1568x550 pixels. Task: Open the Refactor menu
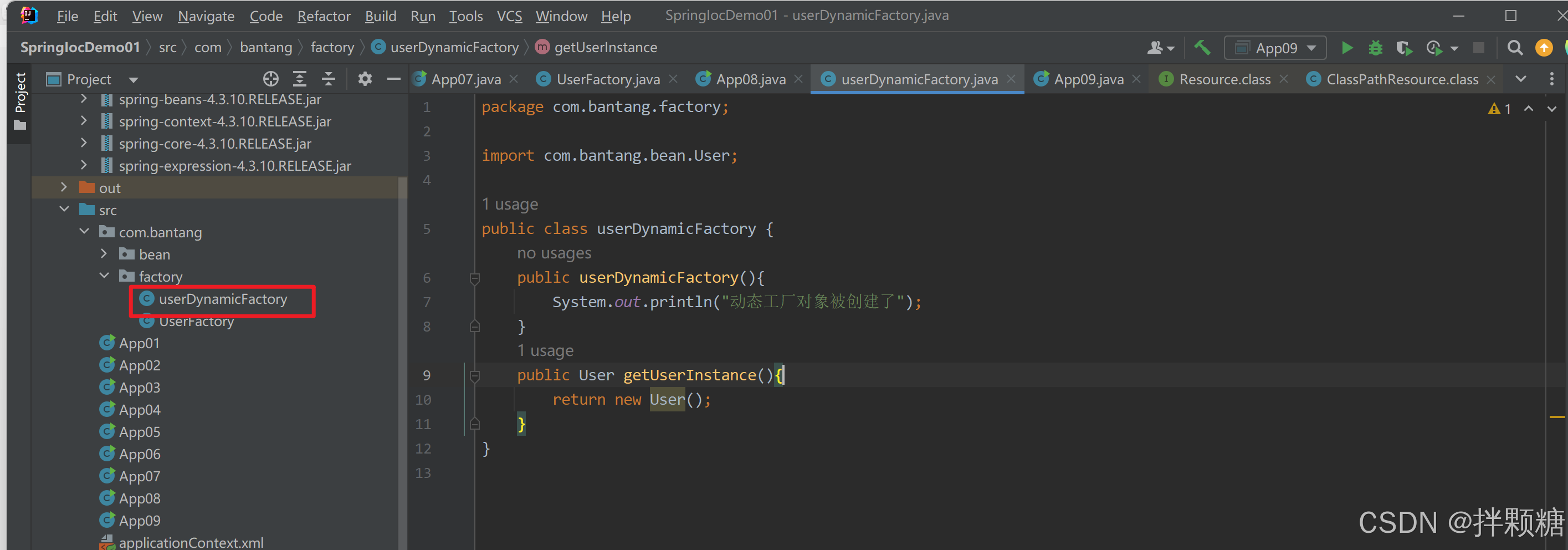[x=324, y=16]
